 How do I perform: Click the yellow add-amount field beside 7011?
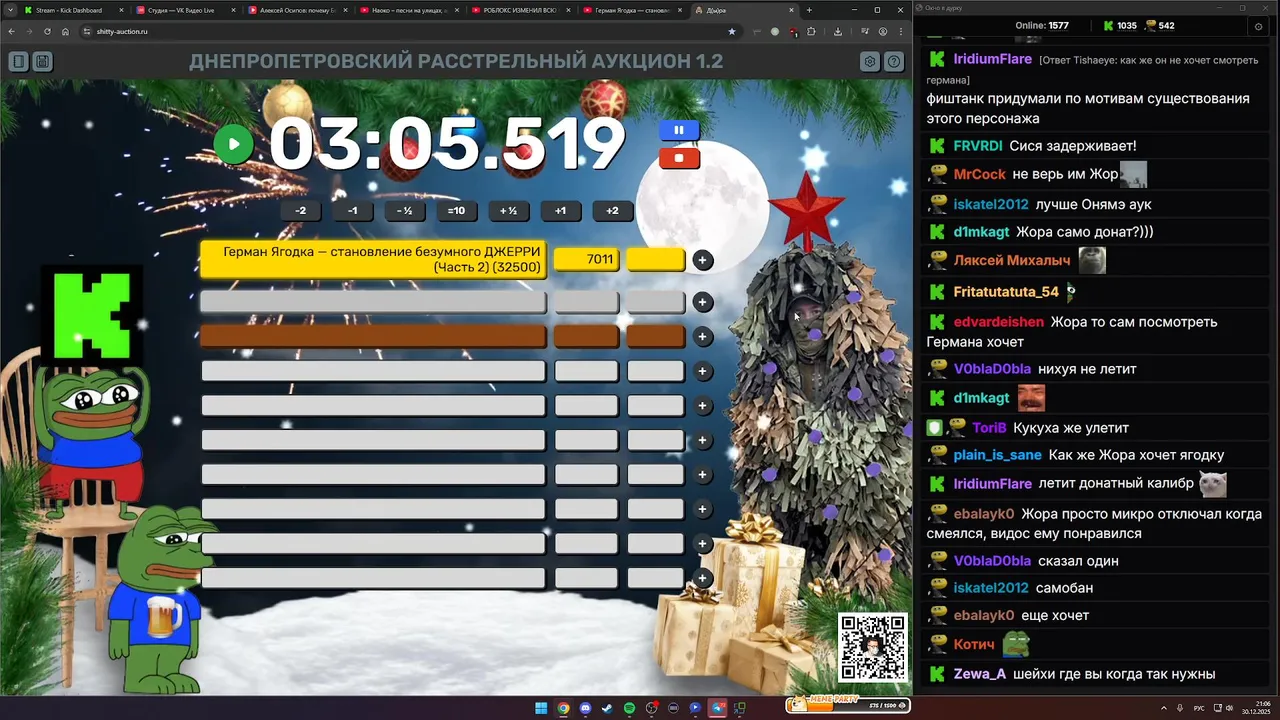(656, 259)
